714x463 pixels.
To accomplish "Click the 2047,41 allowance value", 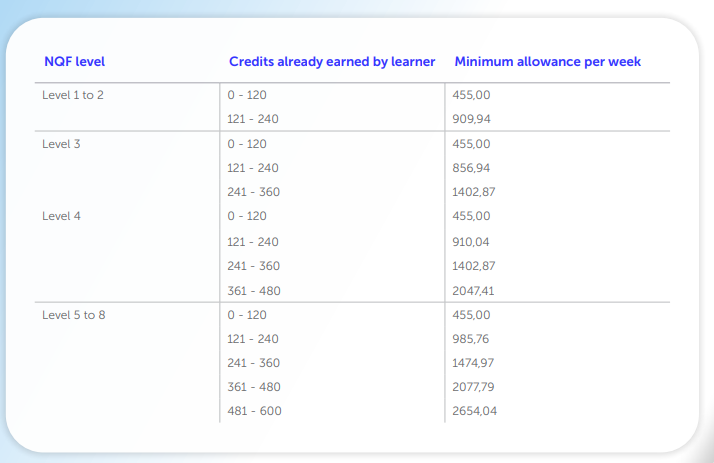I will coord(475,291).
